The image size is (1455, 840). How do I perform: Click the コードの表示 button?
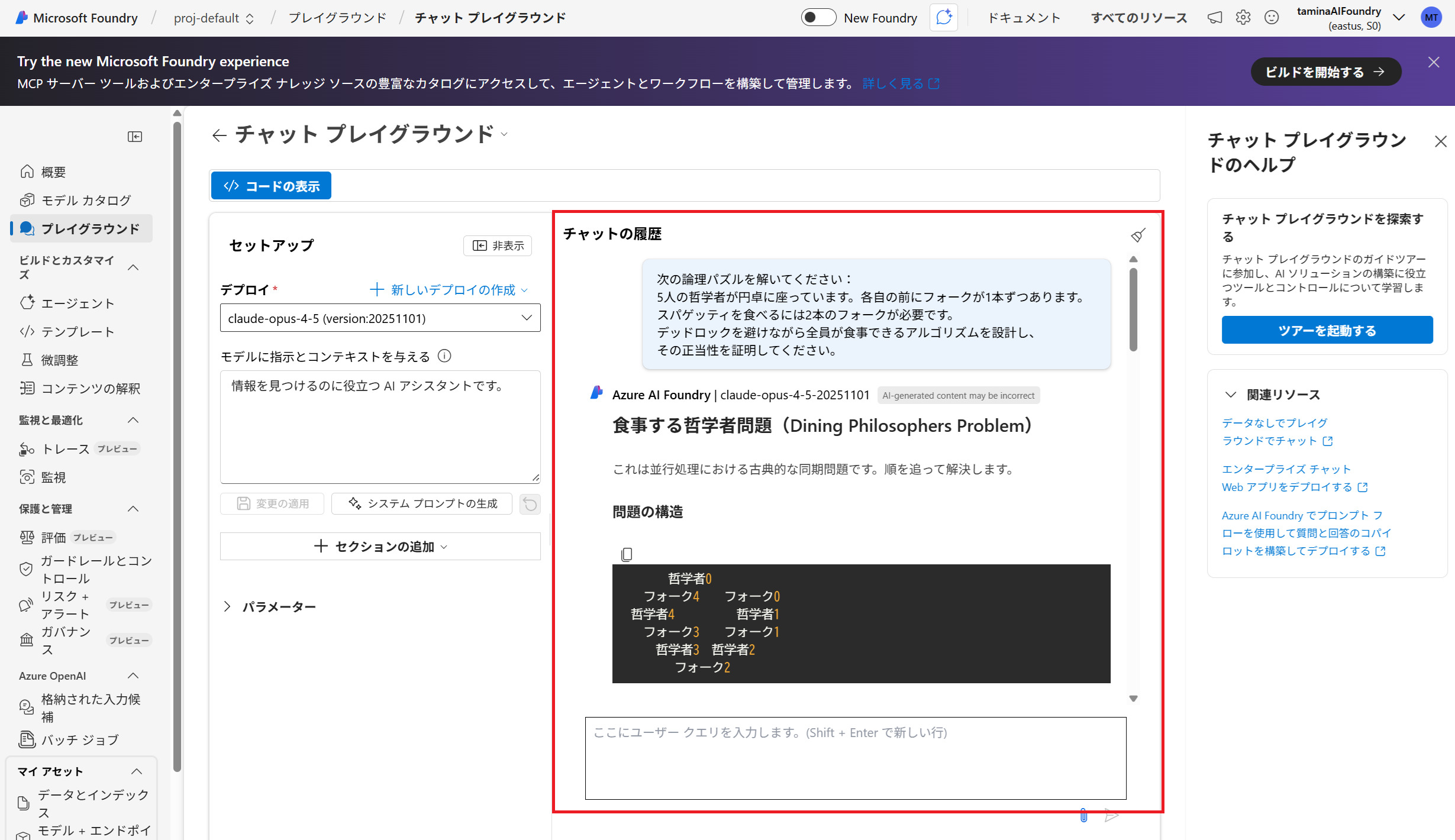point(271,186)
